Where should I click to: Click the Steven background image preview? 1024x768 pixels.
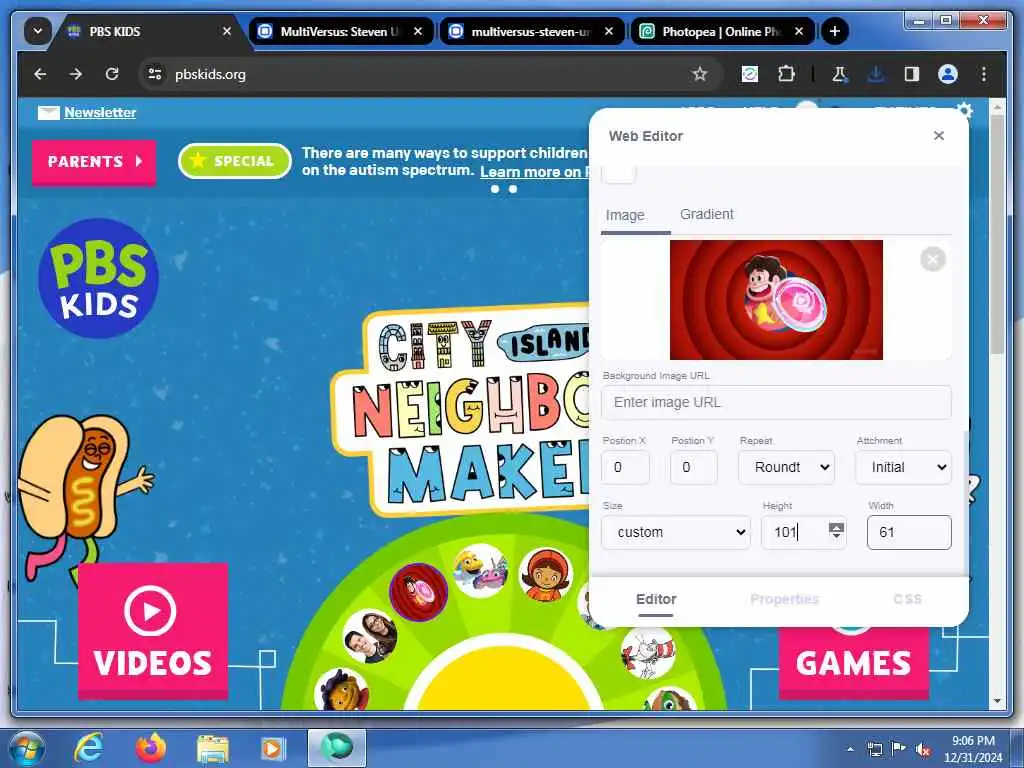tap(776, 300)
